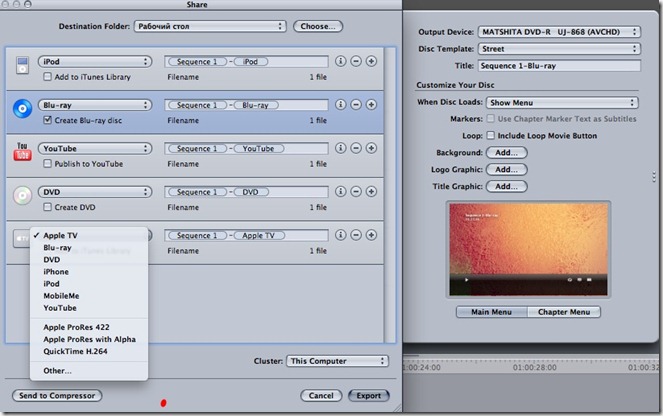The height and width of the screenshot is (416, 663).
Task: Choose DVD from the popup menu
Action: coord(89,260)
